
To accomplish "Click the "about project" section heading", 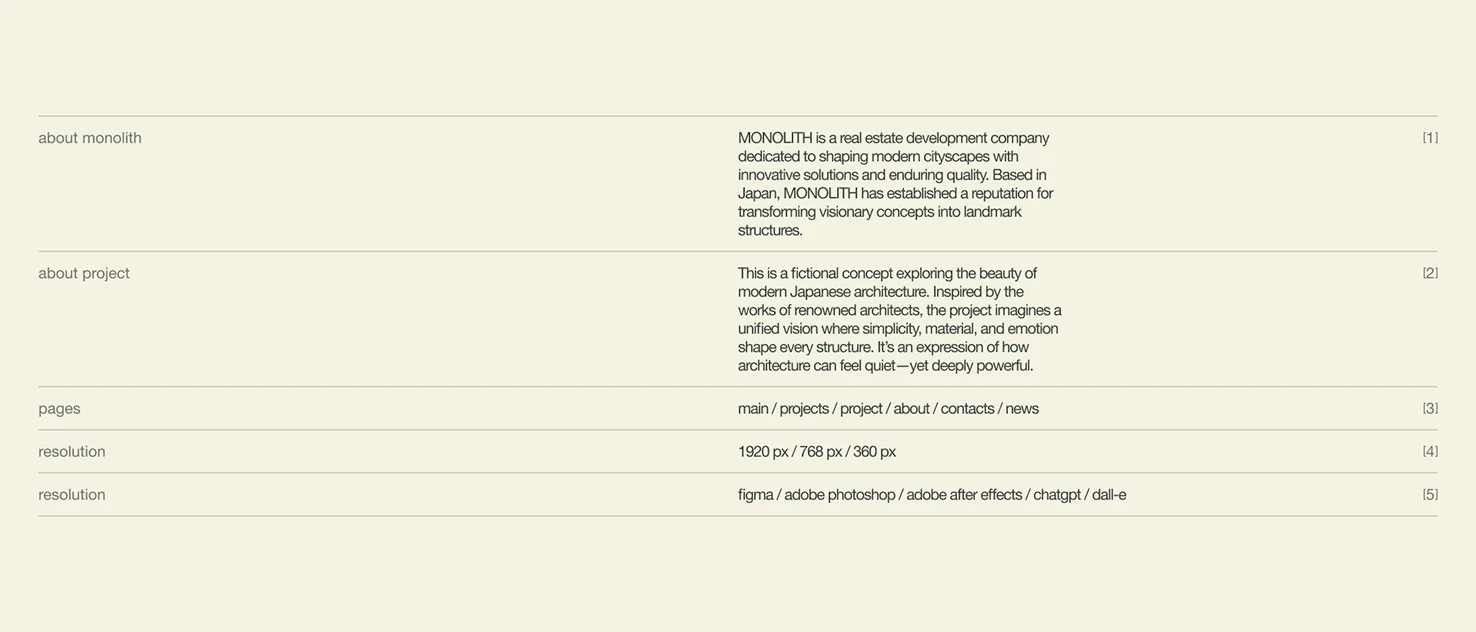I will [84, 273].
